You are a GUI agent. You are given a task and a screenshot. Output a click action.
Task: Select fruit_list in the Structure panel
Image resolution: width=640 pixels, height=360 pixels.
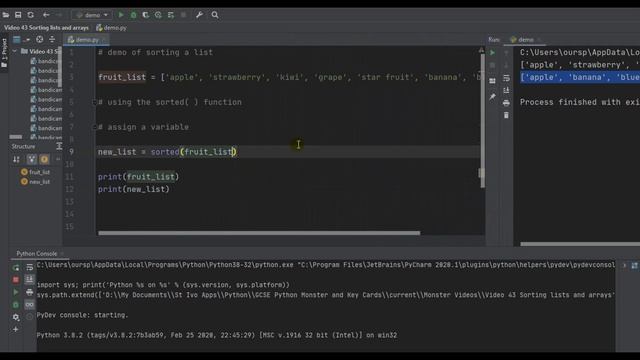pyautogui.click(x=36, y=172)
